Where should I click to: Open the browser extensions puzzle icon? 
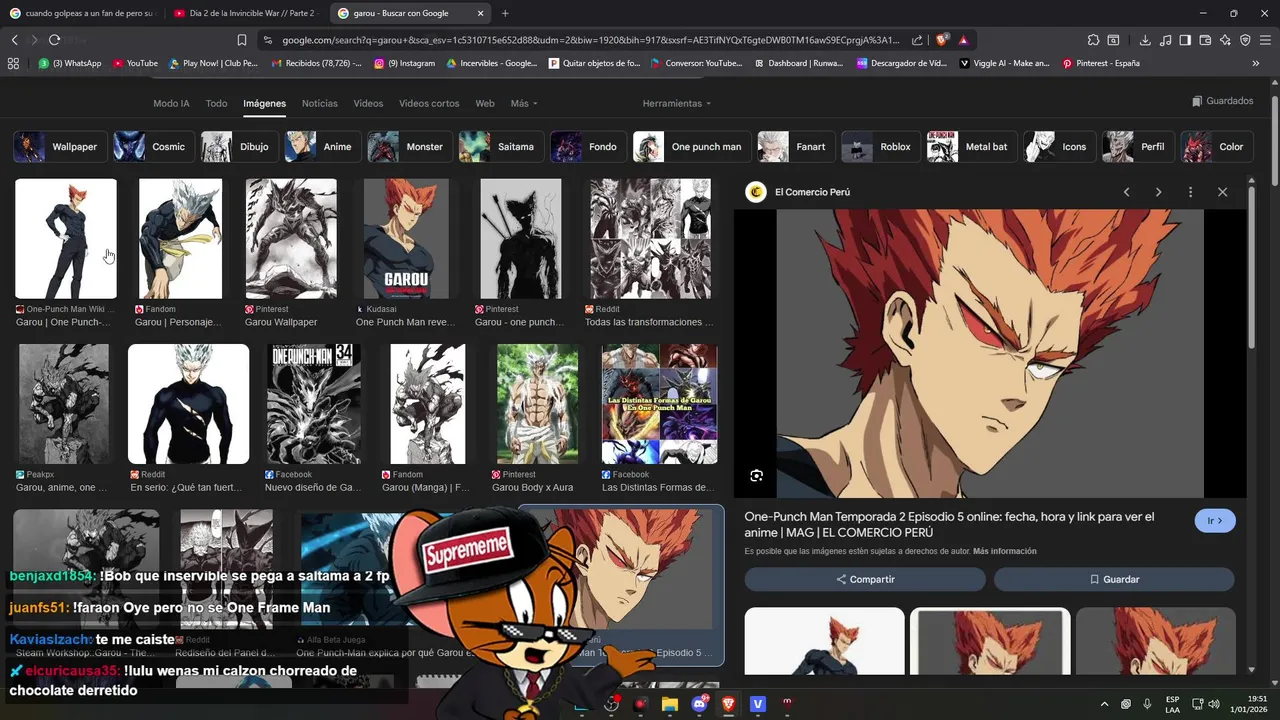coord(1093,40)
